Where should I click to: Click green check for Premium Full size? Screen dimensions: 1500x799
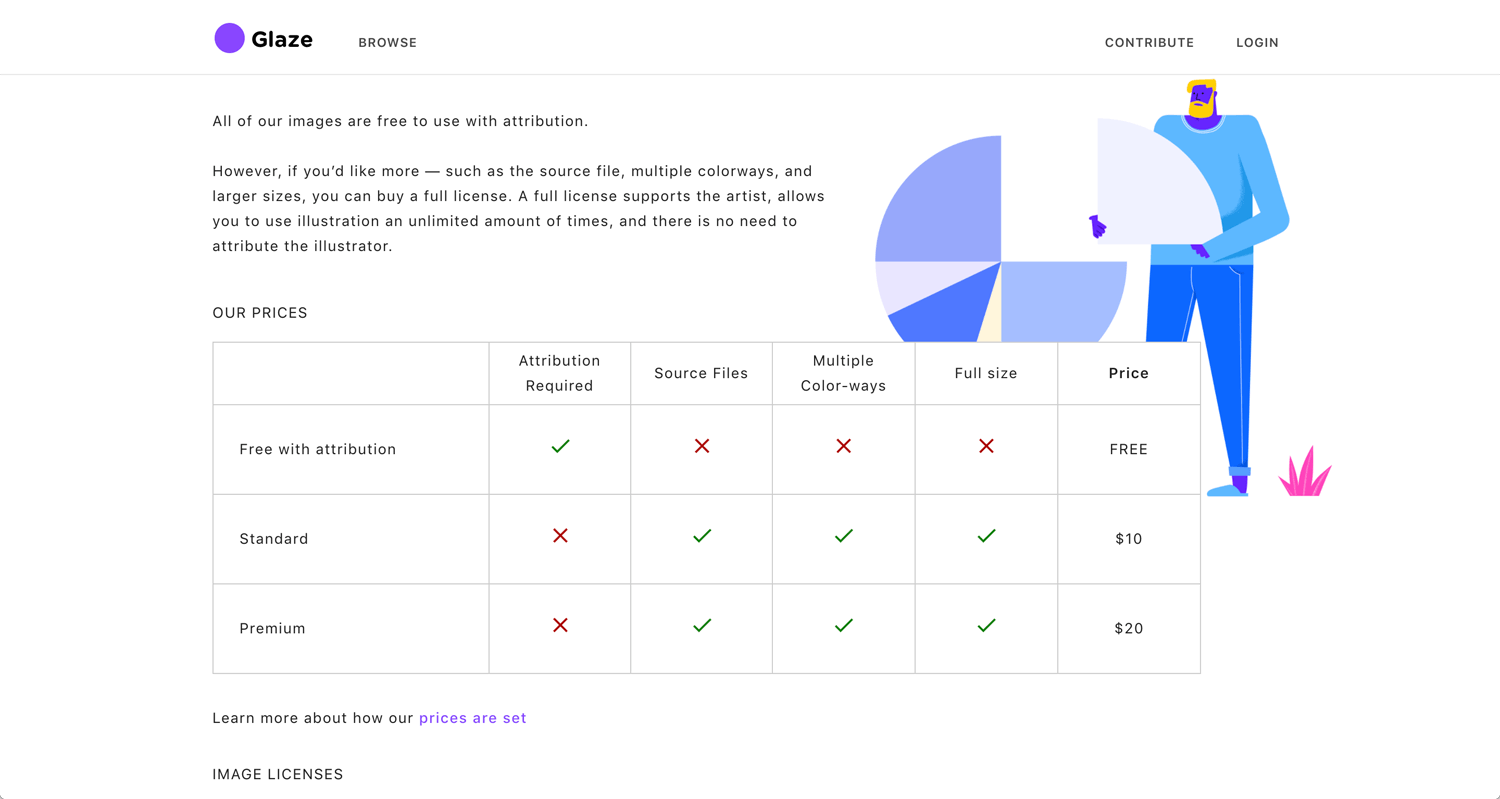tap(986, 625)
